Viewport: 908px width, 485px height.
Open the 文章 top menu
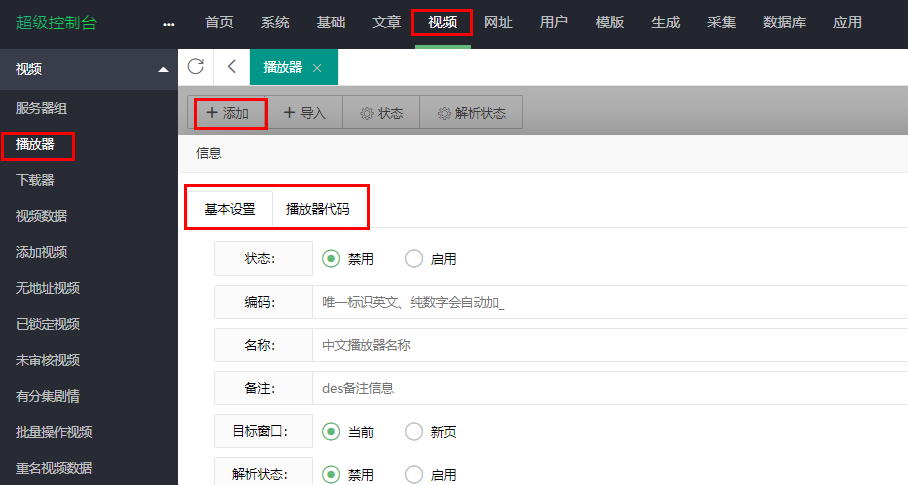386,22
